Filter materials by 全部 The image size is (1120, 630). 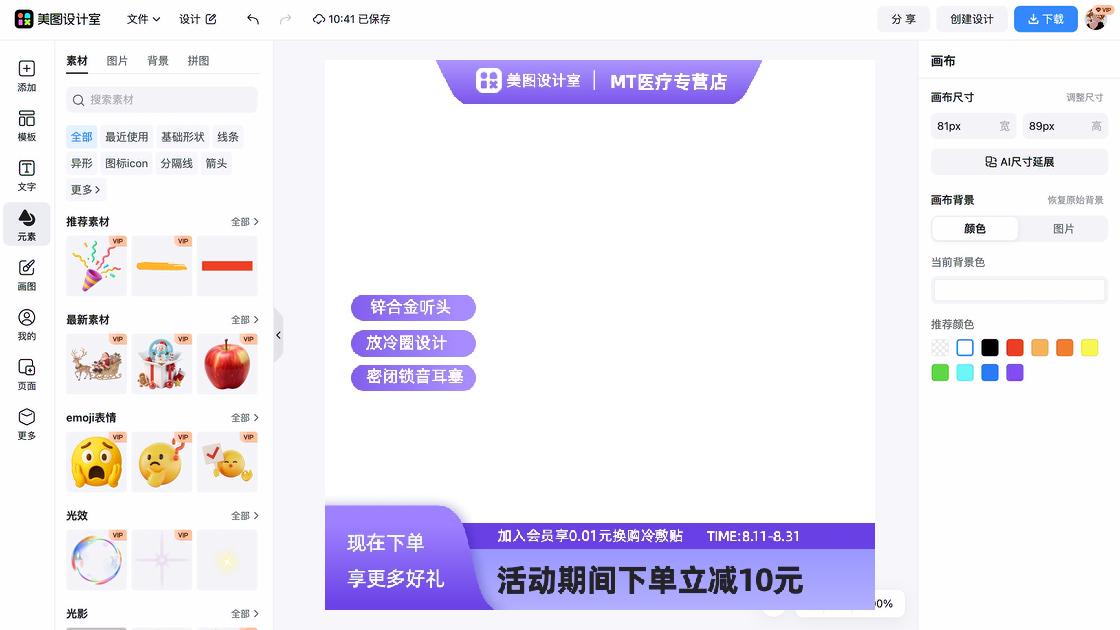(81, 136)
